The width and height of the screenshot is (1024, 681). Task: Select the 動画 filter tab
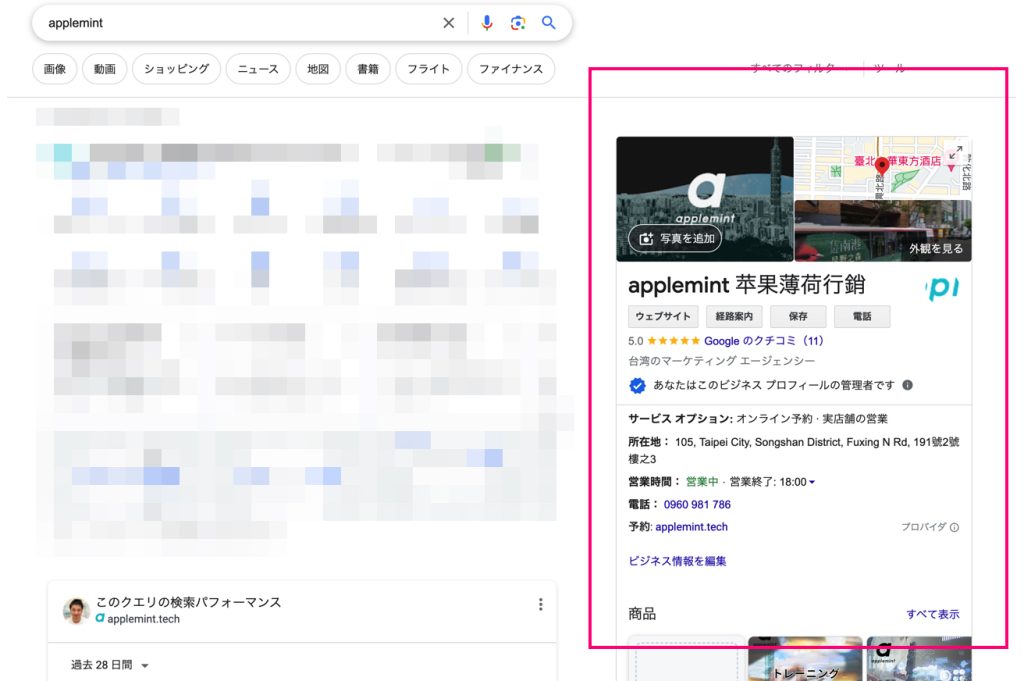click(104, 69)
